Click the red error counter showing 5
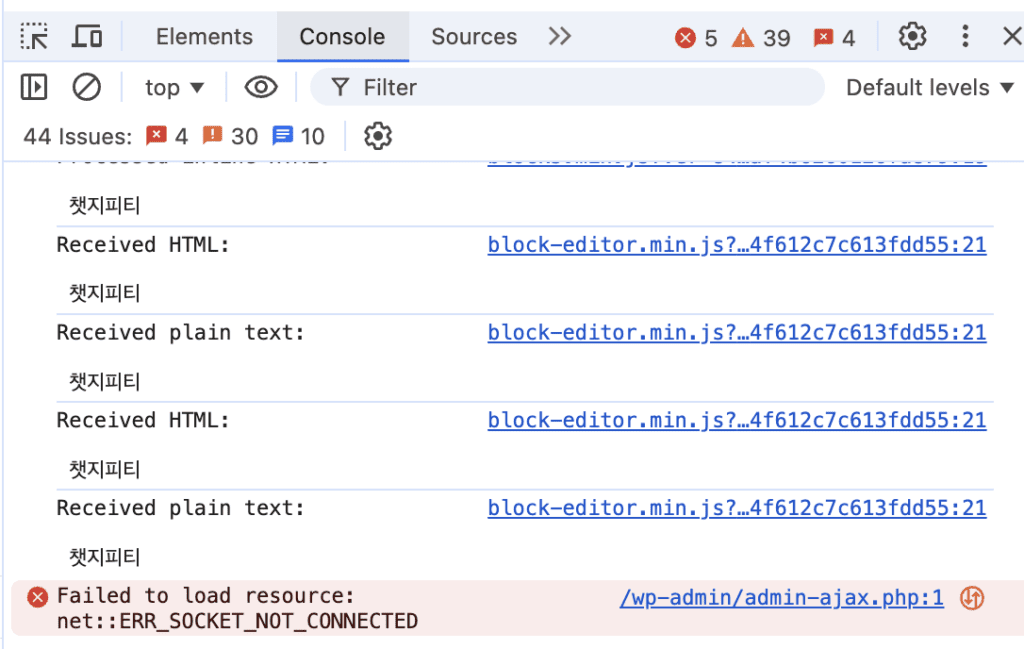The image size is (1024, 649). [696, 38]
